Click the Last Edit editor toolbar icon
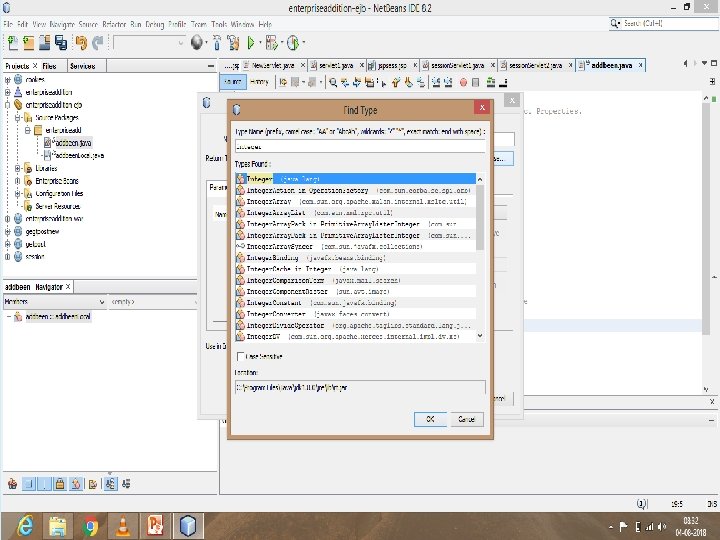The height and width of the screenshot is (540, 720). click(x=283, y=82)
